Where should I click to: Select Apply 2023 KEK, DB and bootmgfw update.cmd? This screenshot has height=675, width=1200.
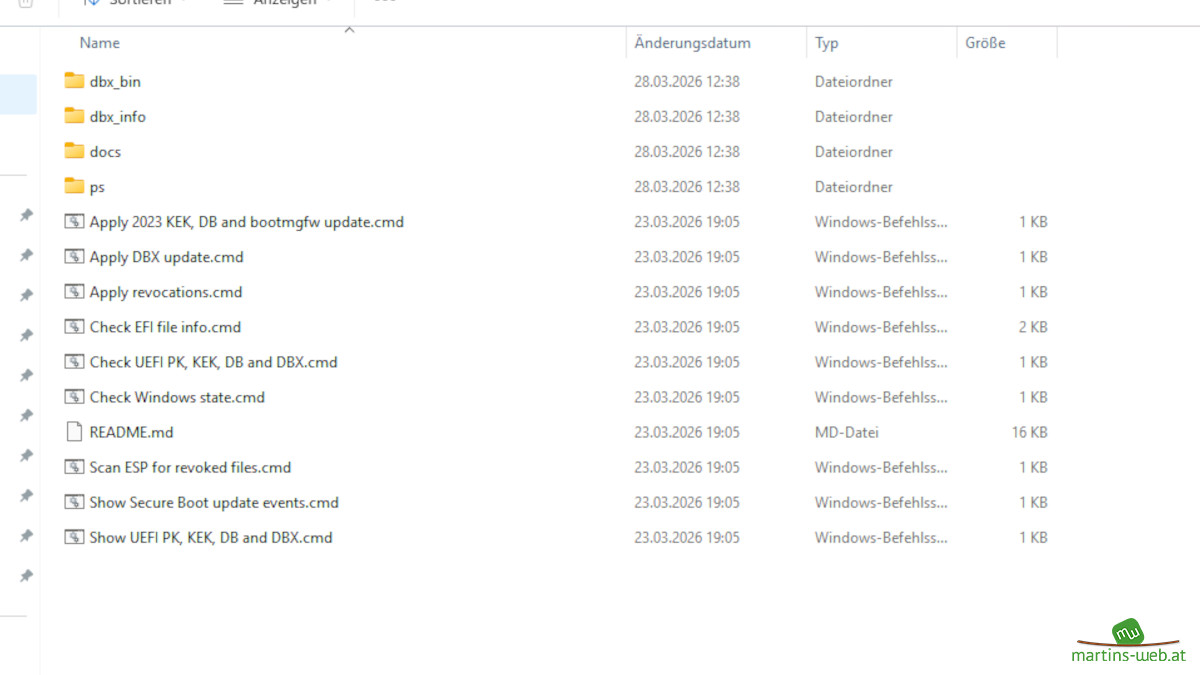click(246, 222)
